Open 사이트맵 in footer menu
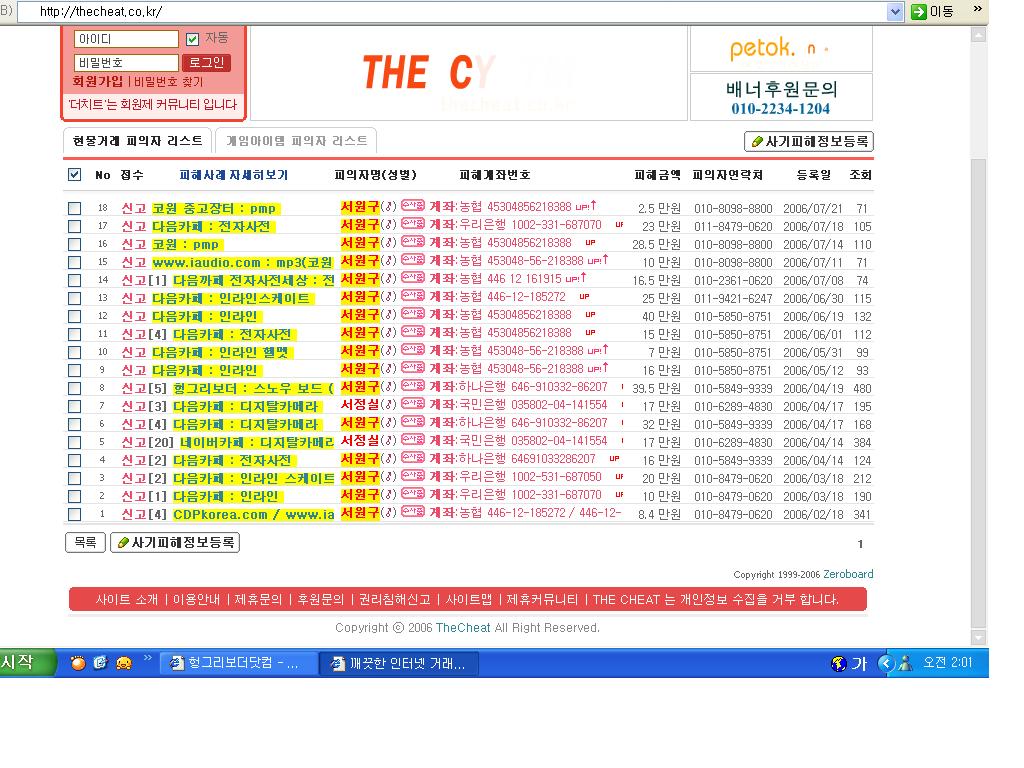The image size is (1024, 768). pyautogui.click(x=469, y=600)
